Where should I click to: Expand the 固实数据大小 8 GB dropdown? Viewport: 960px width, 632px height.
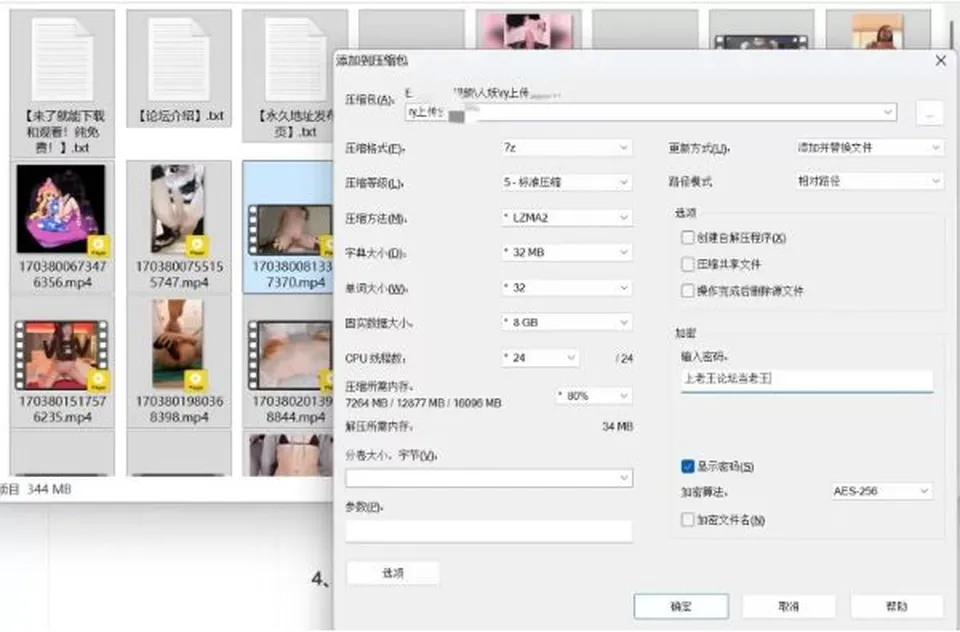click(566, 323)
